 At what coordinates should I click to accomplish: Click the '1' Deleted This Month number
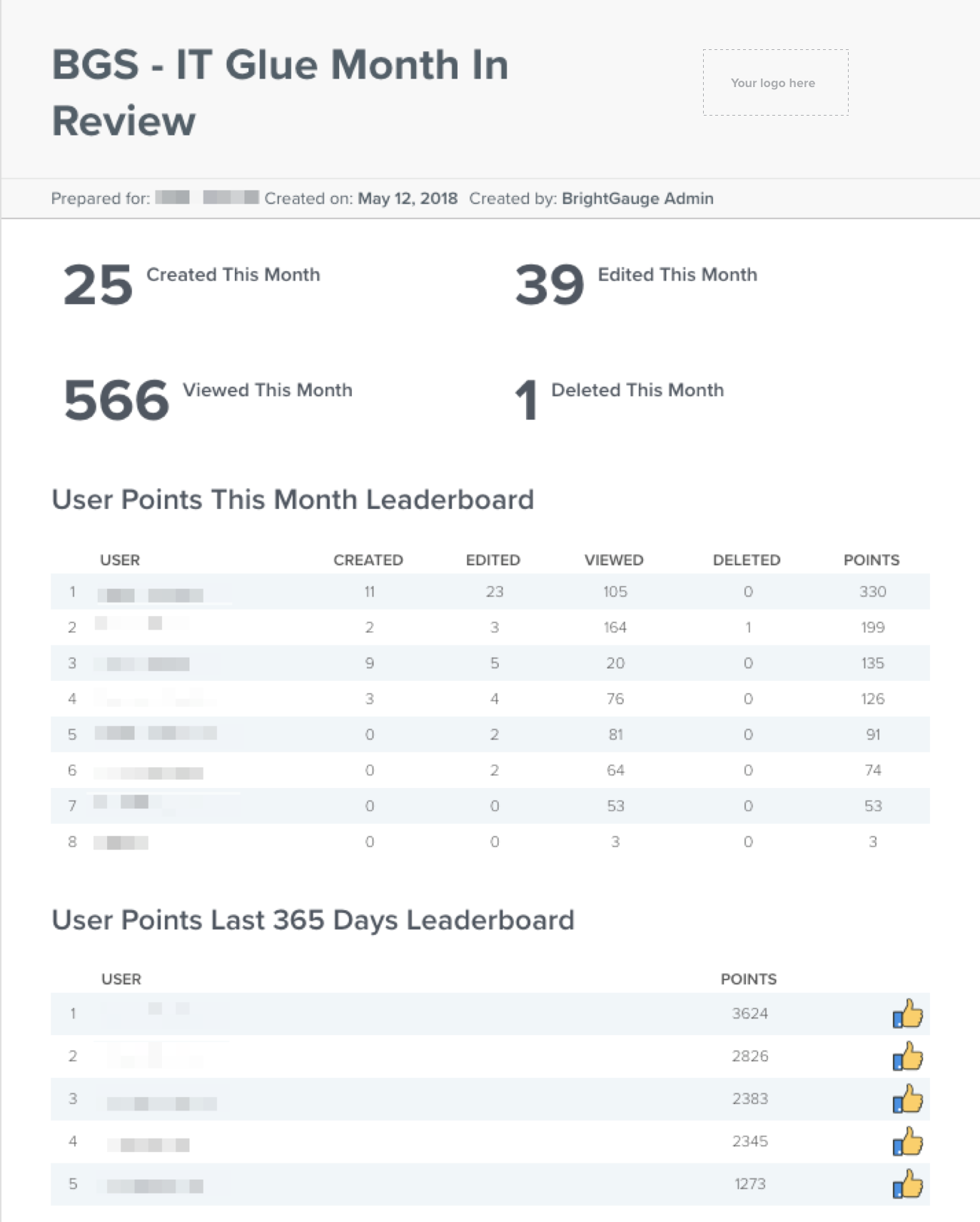pyautogui.click(x=526, y=400)
